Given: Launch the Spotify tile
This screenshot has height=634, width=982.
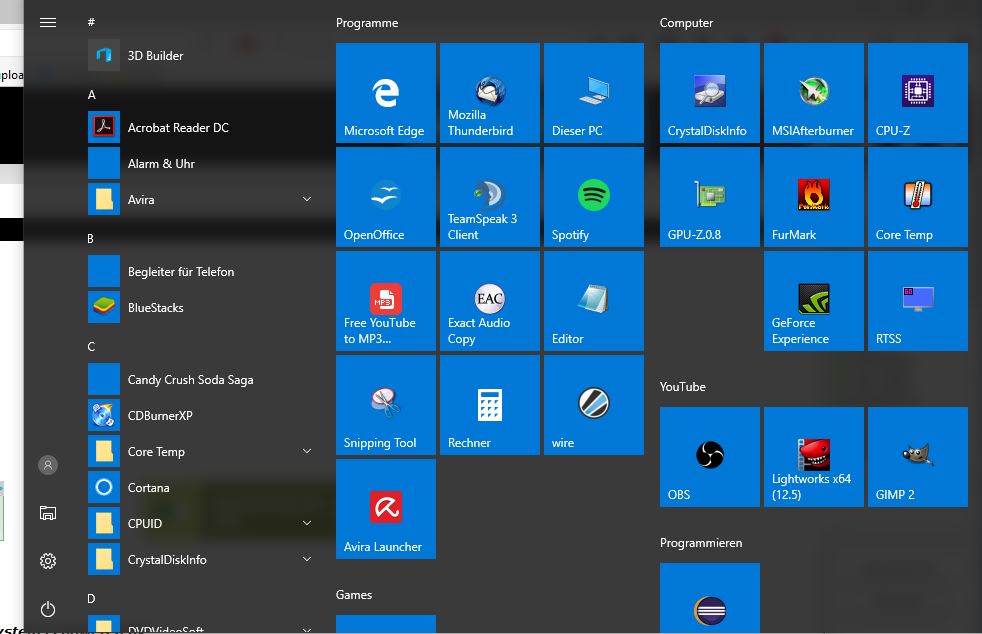Looking at the screenshot, I should [594, 197].
